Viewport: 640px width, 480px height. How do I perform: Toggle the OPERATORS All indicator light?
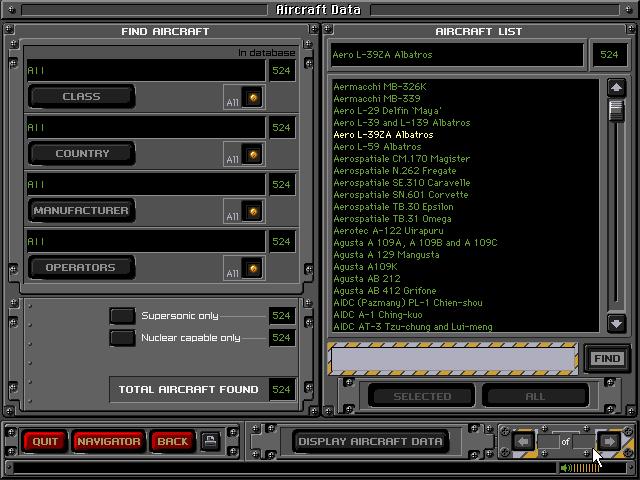click(253, 269)
